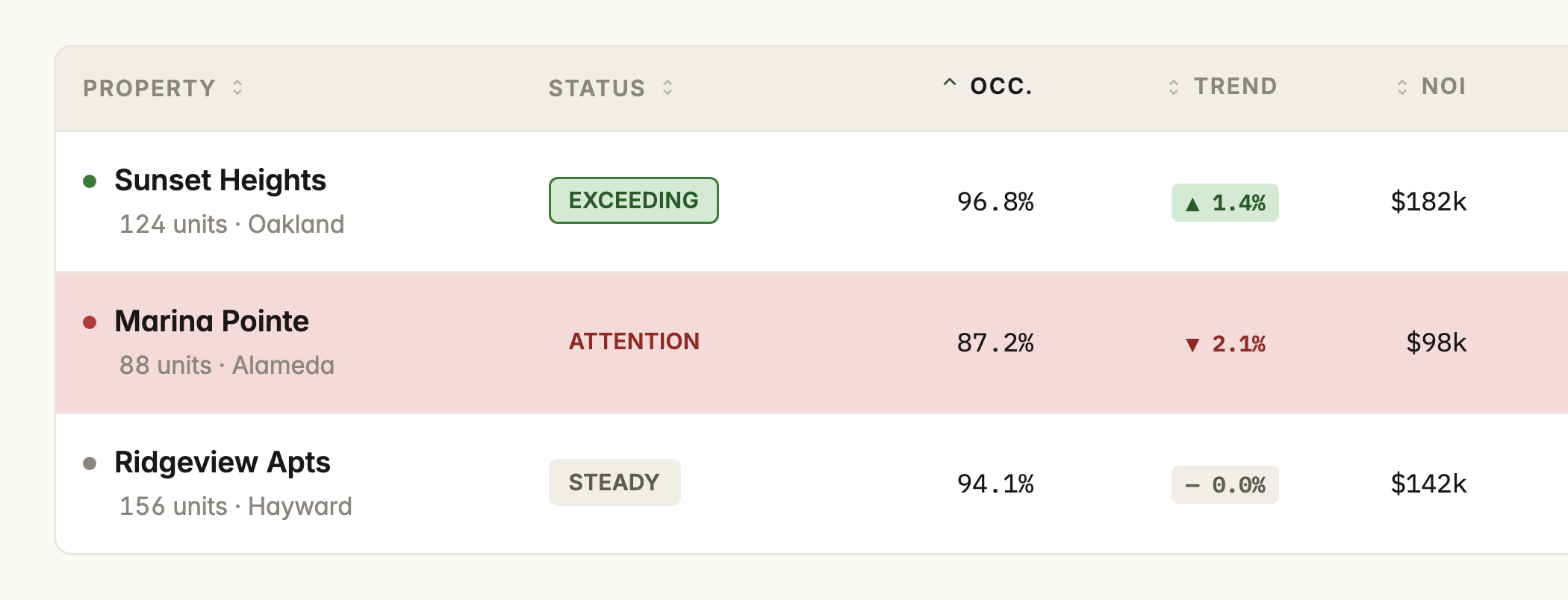Sort by the OCC. column label
The height and width of the screenshot is (600, 1568).
point(1001,87)
